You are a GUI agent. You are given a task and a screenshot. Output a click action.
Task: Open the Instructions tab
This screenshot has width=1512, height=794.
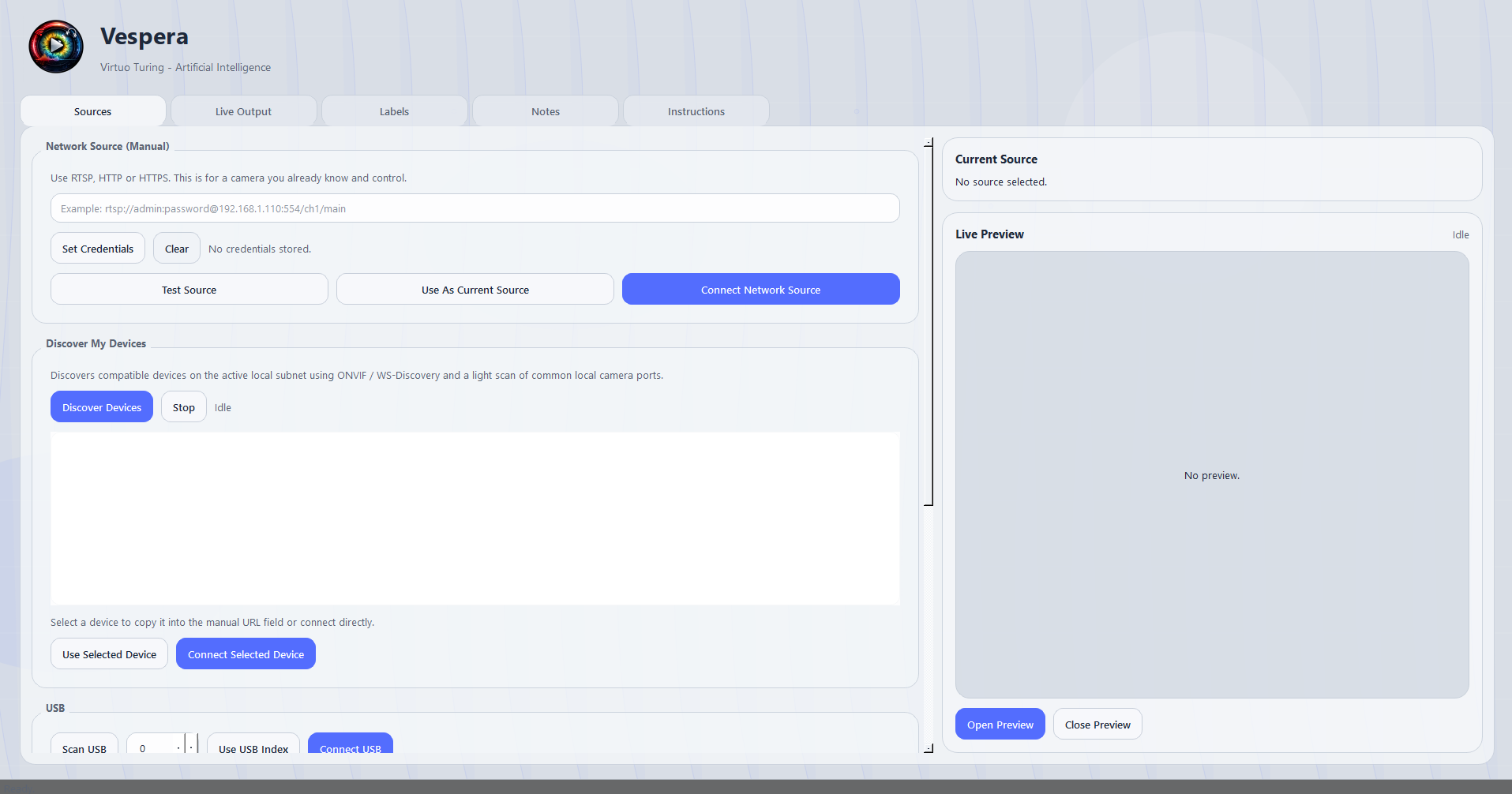coord(696,110)
